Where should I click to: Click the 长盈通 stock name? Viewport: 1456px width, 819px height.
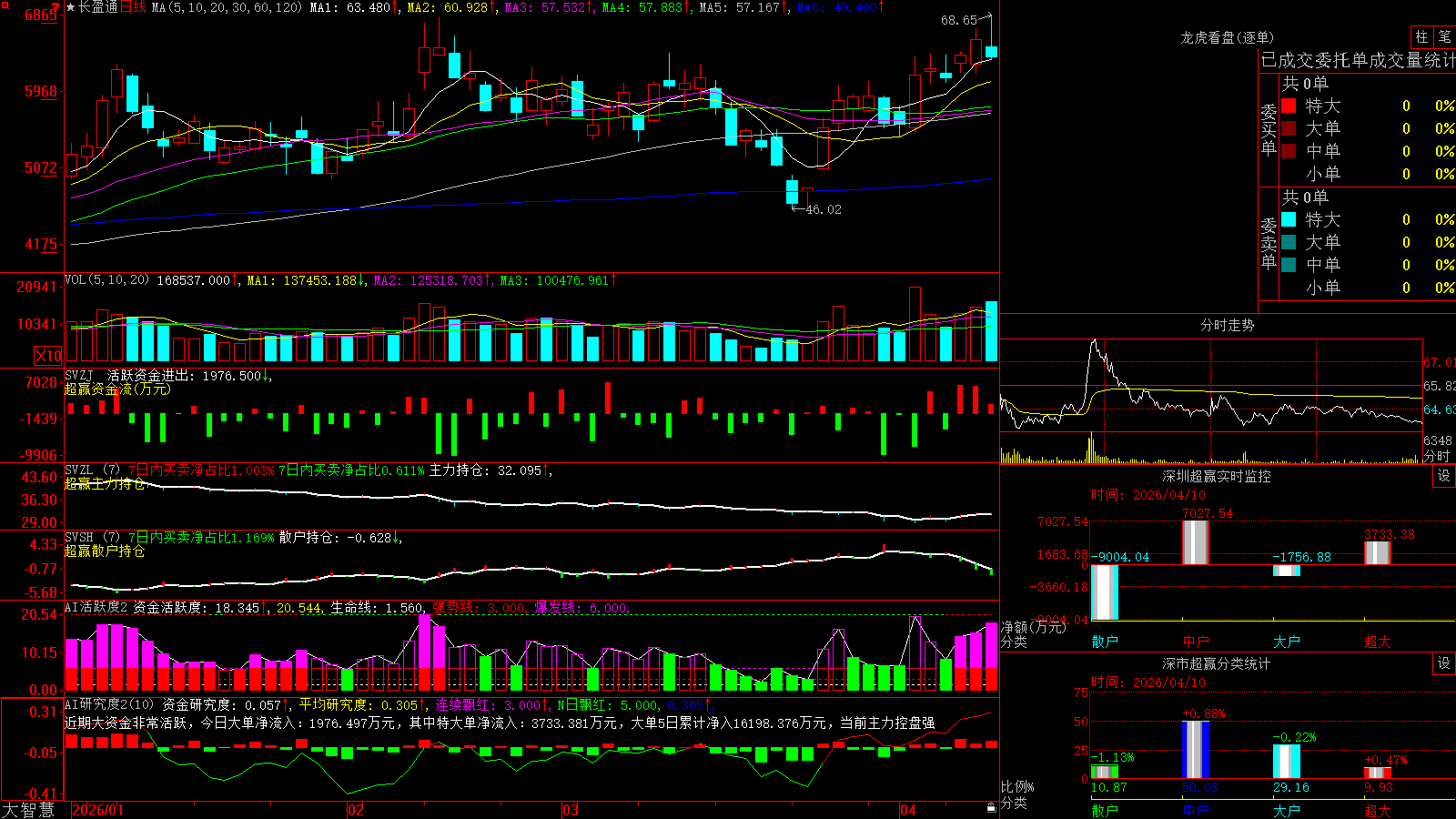98,7
